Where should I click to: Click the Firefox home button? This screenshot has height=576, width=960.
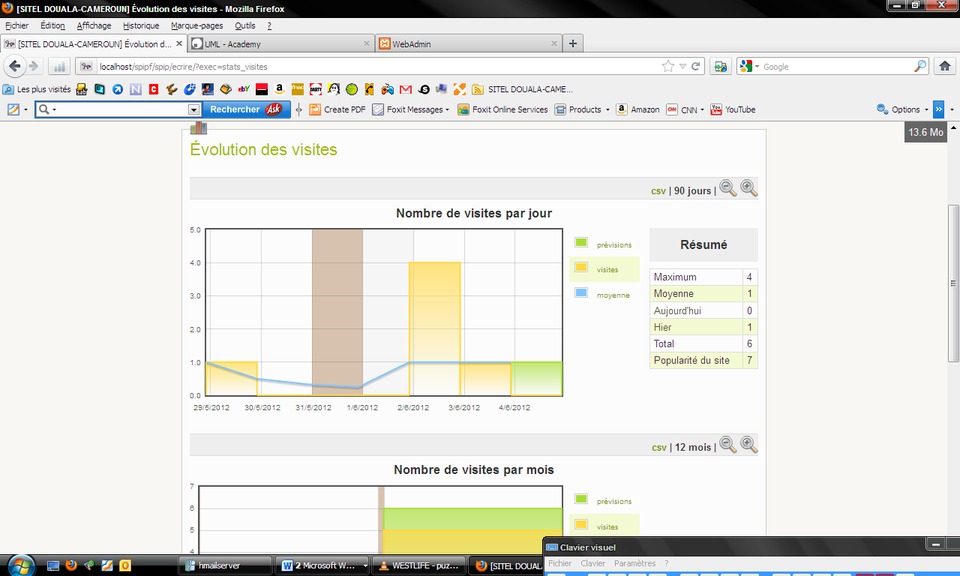pyautogui.click(x=944, y=66)
